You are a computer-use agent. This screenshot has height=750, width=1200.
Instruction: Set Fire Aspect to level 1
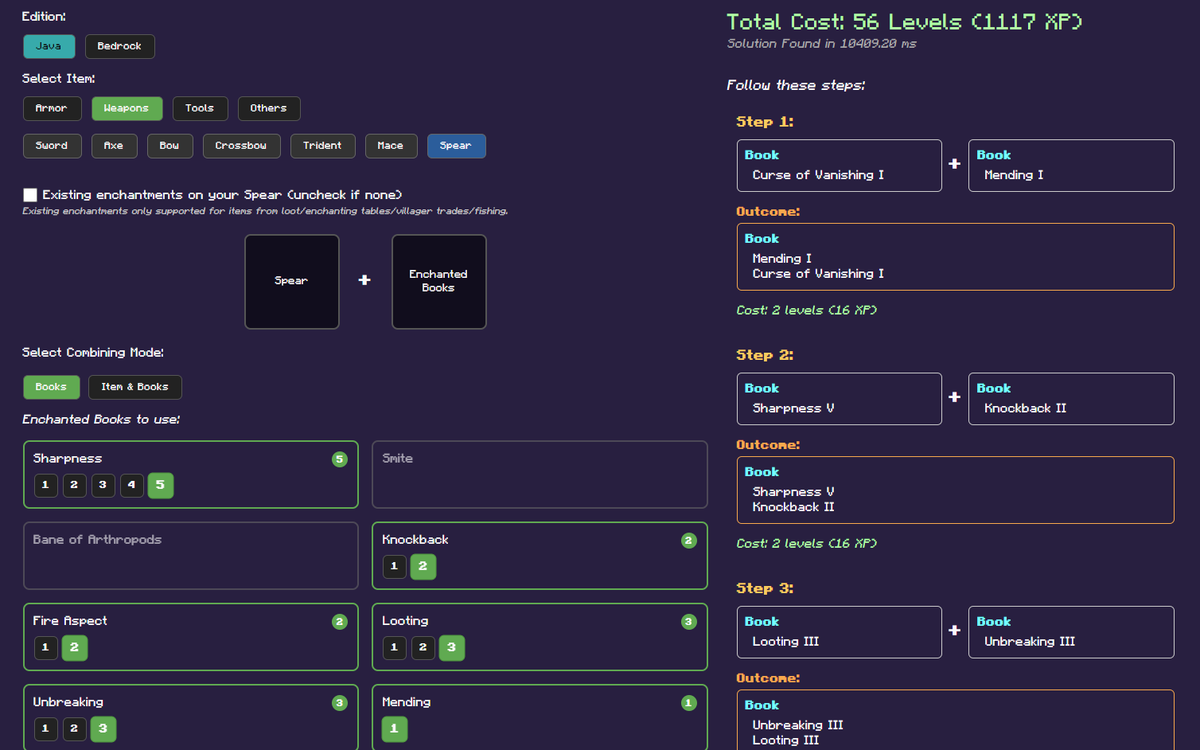[x=45, y=648]
